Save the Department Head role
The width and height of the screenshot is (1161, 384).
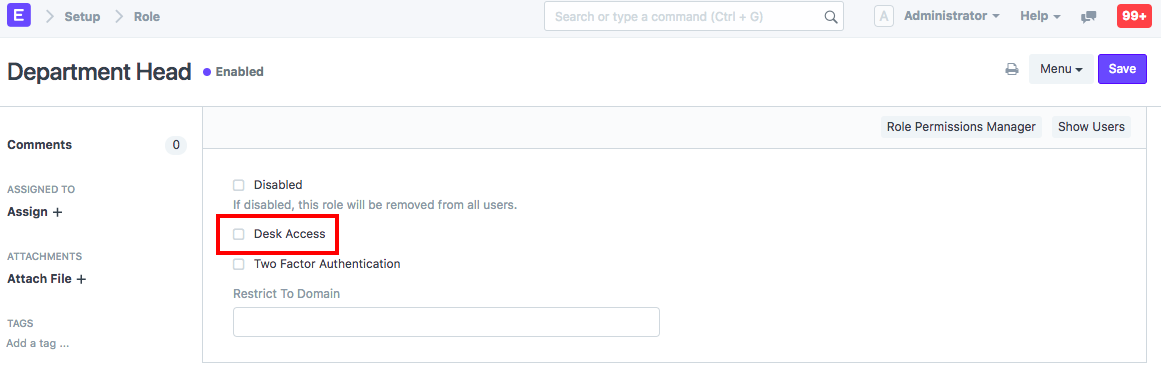pyautogui.click(x=1122, y=69)
